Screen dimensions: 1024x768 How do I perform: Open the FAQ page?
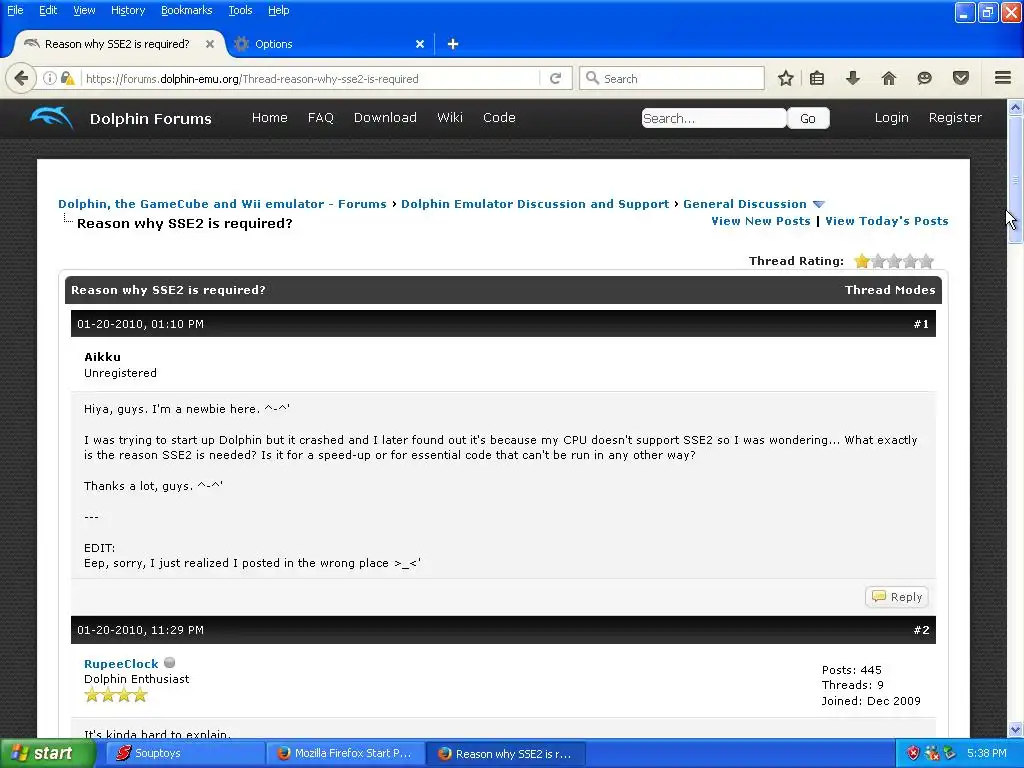(321, 118)
